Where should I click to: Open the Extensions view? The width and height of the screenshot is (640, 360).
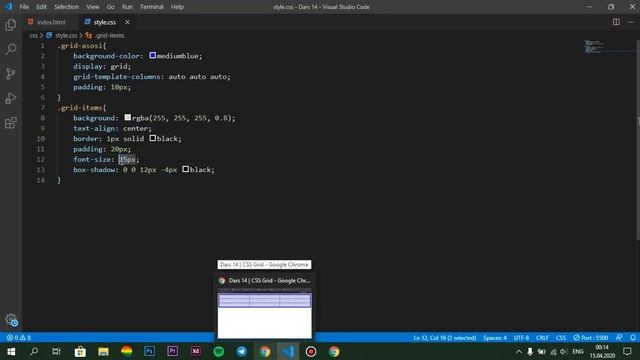click(11, 122)
